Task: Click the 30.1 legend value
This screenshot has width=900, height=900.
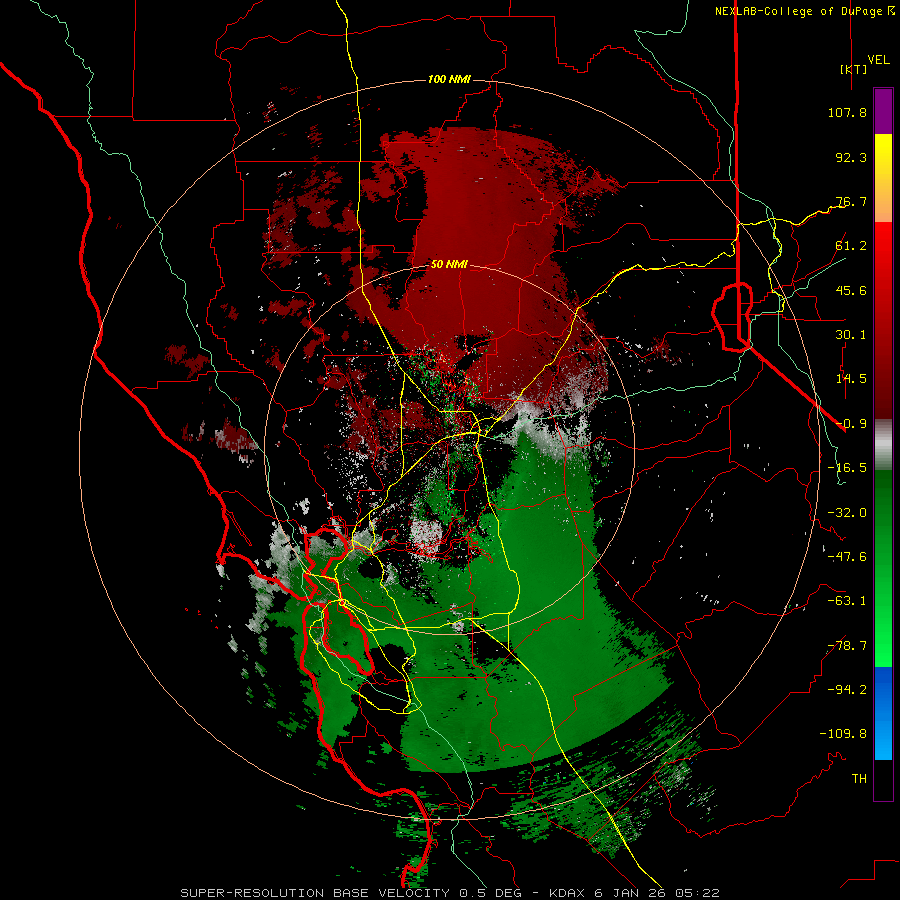Action: pos(851,335)
